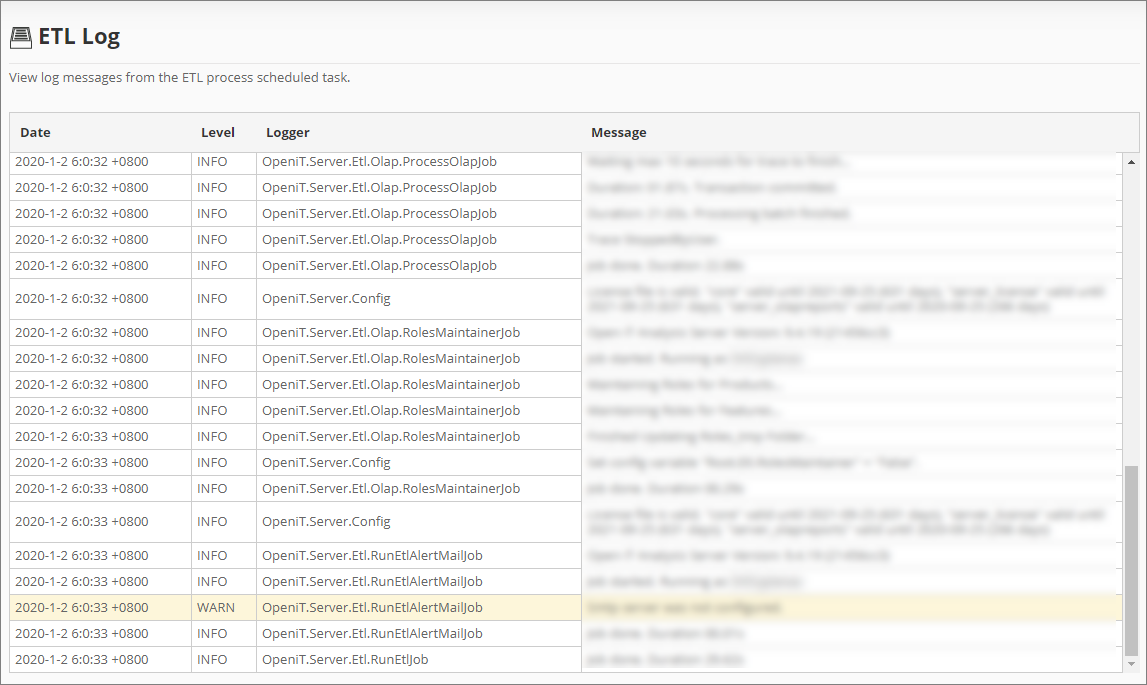Select the date cell of the WARN row
This screenshot has width=1147, height=685.
click(x=81, y=607)
